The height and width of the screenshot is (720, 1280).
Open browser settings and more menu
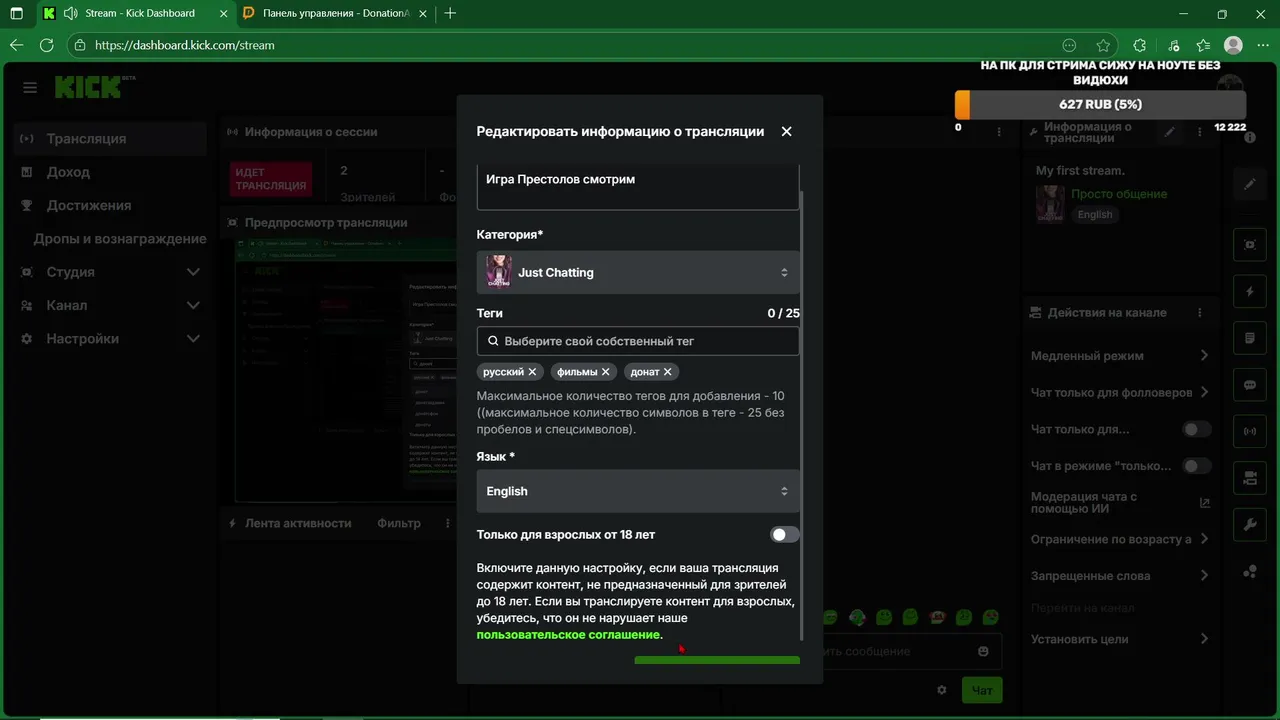coord(1262,45)
